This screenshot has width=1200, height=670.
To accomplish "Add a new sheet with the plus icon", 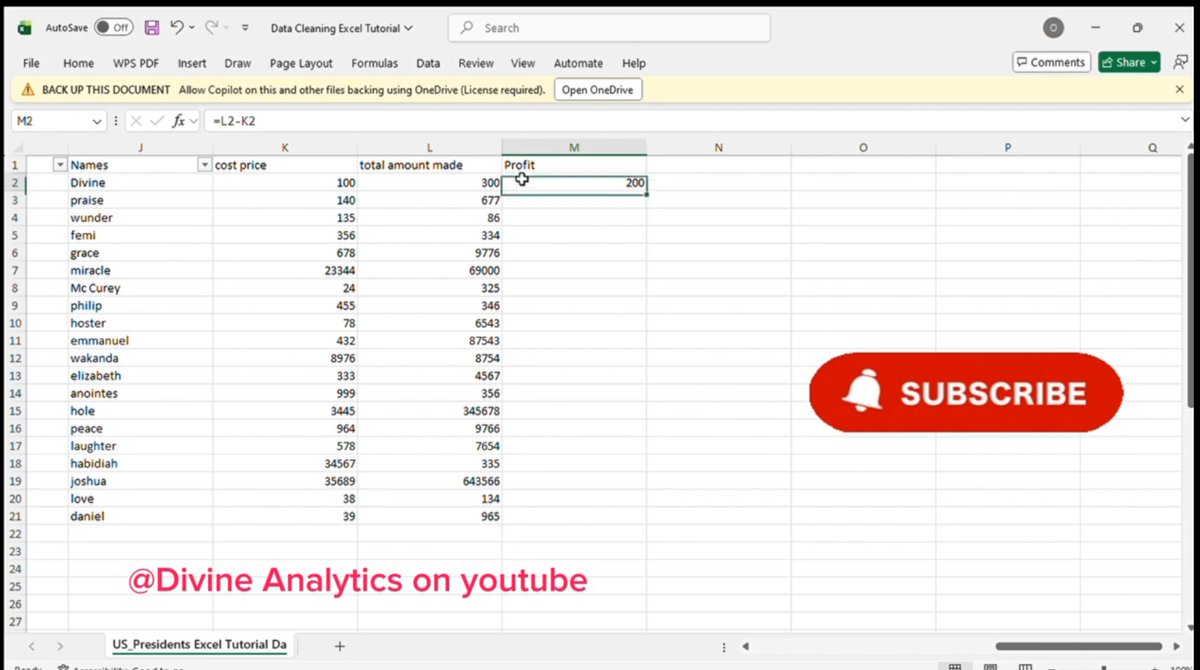I will [x=339, y=646].
